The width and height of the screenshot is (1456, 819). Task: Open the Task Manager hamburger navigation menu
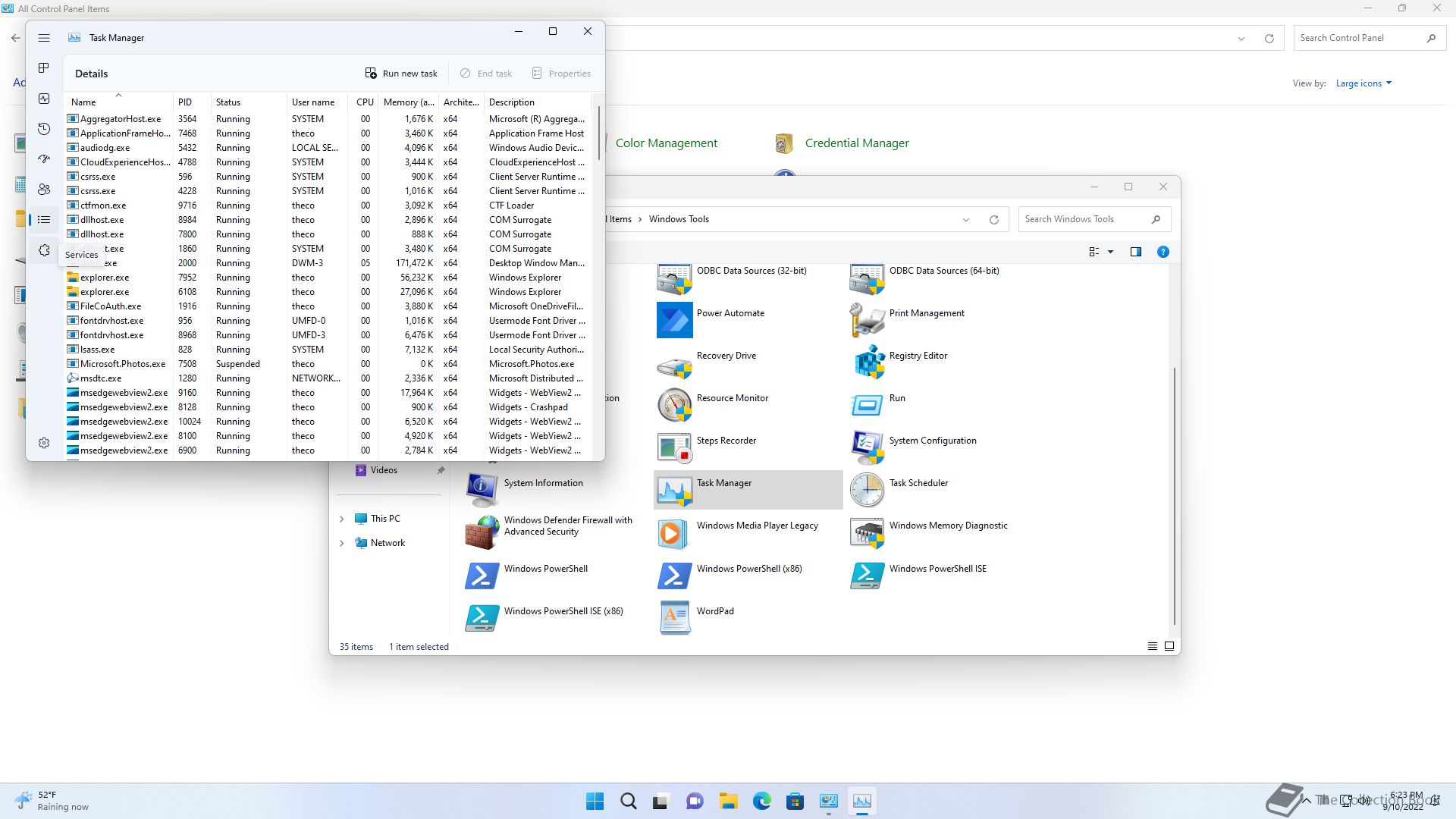44,38
